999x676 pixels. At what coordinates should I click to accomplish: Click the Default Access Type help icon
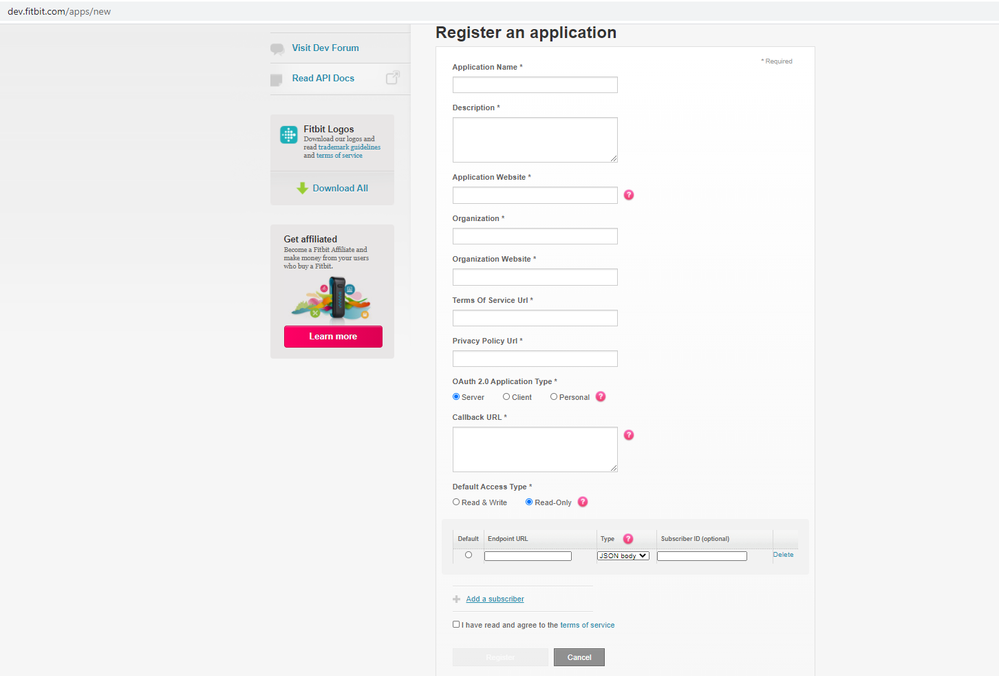[x=583, y=502]
